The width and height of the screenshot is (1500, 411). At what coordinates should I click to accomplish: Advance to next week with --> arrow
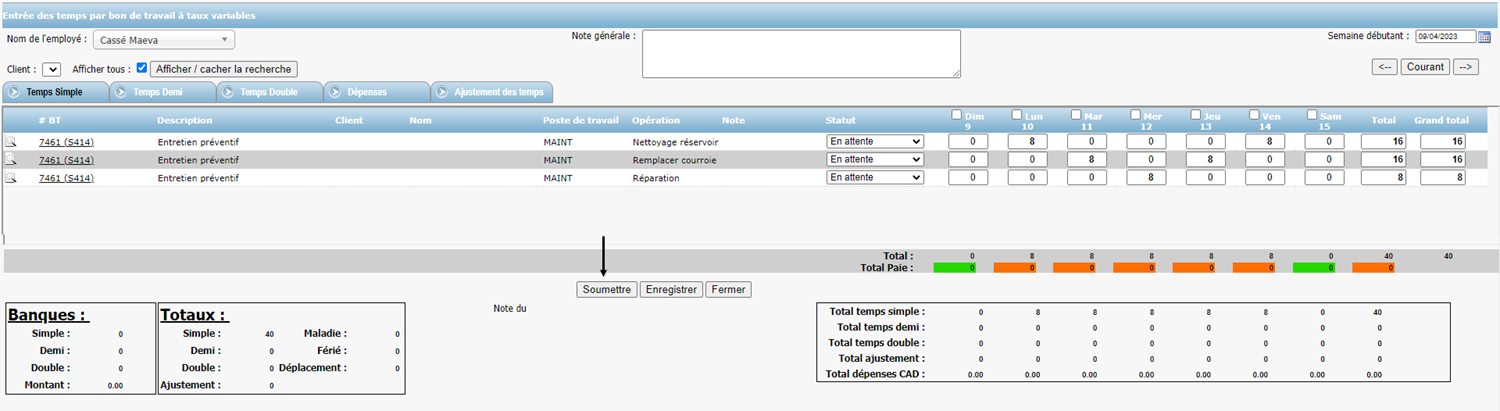(1466, 67)
